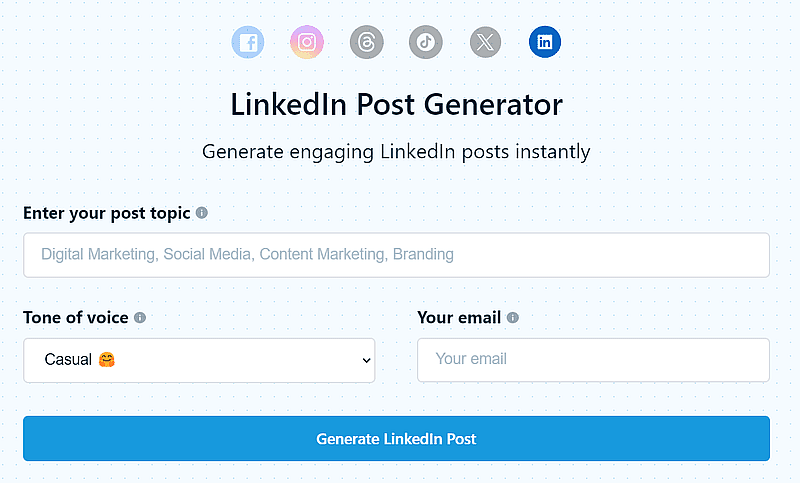Choose the TikTok icon

pyautogui.click(x=425, y=42)
